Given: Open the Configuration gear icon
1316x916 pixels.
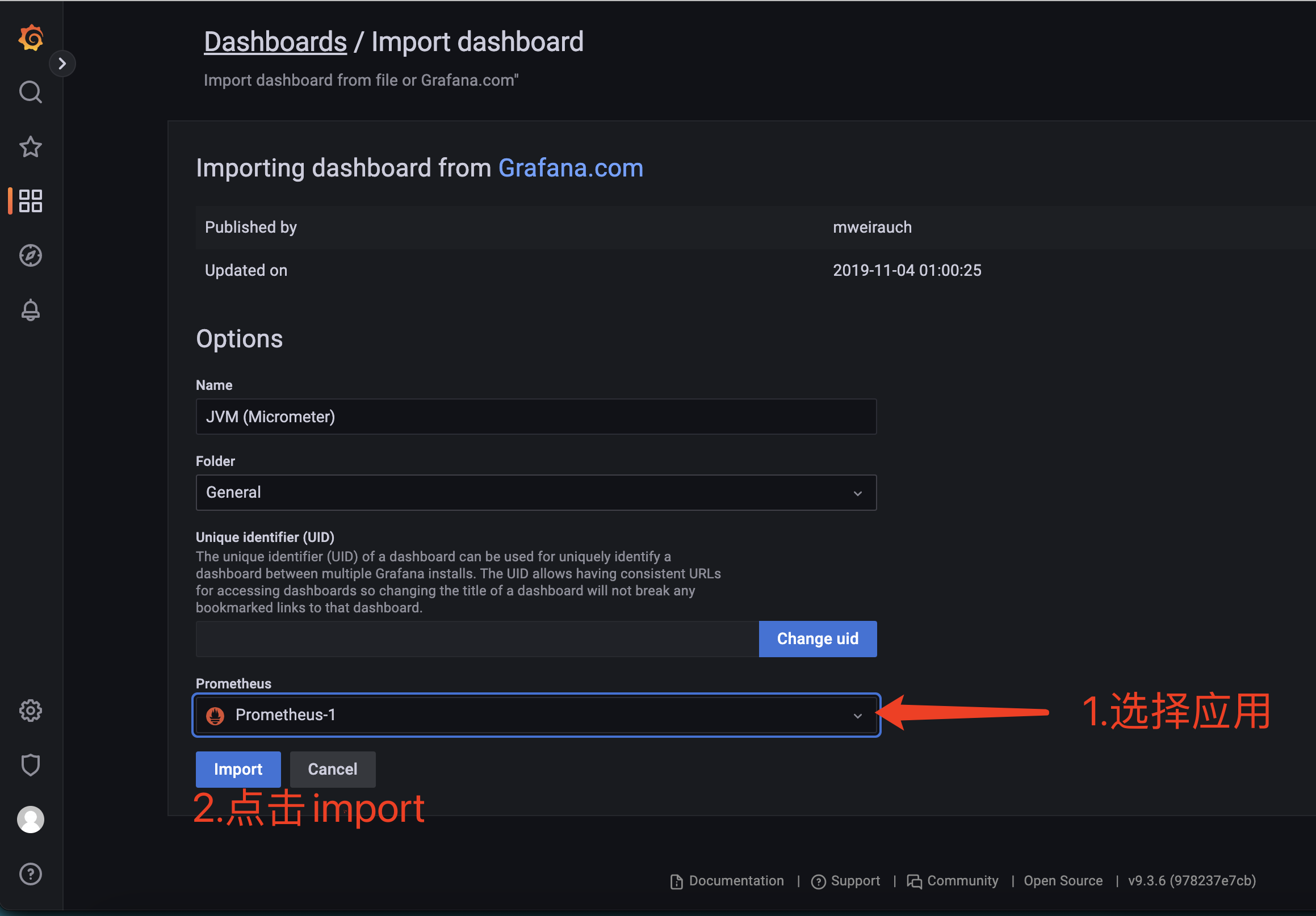Looking at the screenshot, I should point(31,711).
